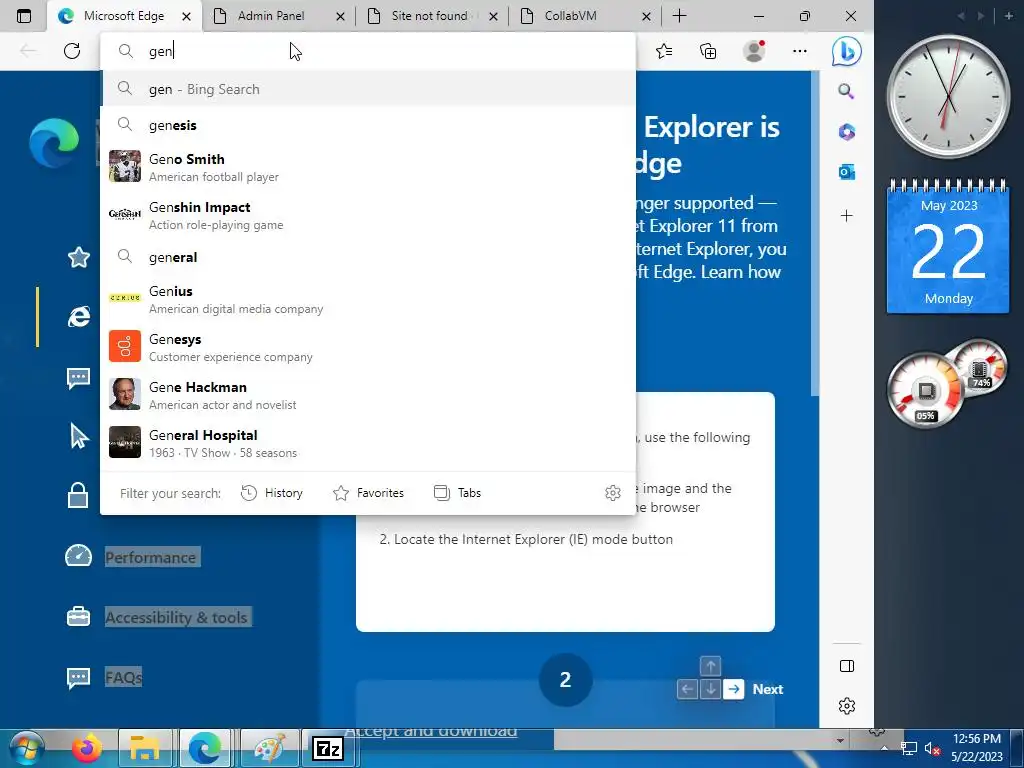Screen dimensions: 1024x768
Task: Click the muted volume tray icon
Action: [931, 748]
